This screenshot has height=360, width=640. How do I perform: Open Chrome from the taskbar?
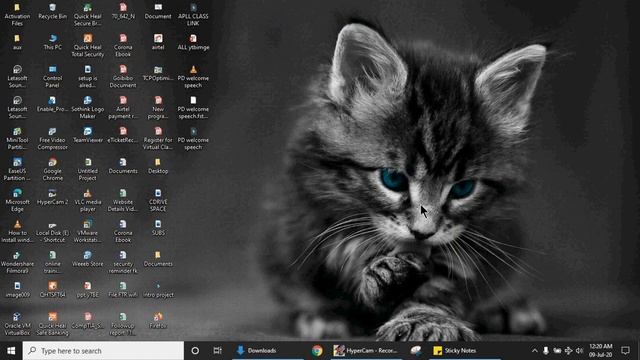(317, 351)
